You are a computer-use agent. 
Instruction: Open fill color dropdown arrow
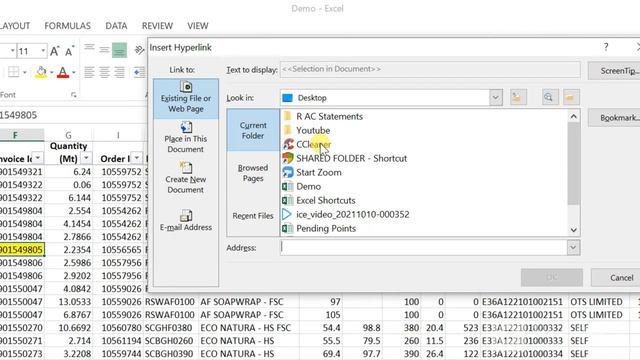point(51,73)
